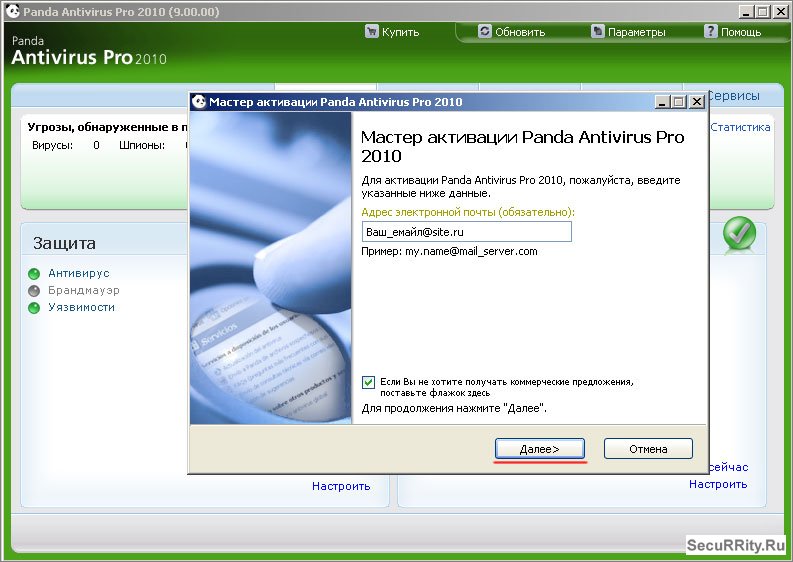Viewport: 793px width, 562px height.
Task: Click the Купить shopping cart icon
Action: 371,31
